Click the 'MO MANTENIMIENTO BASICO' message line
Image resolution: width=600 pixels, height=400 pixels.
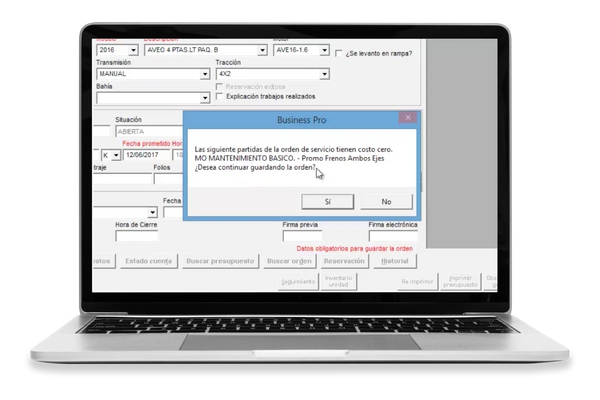289,158
